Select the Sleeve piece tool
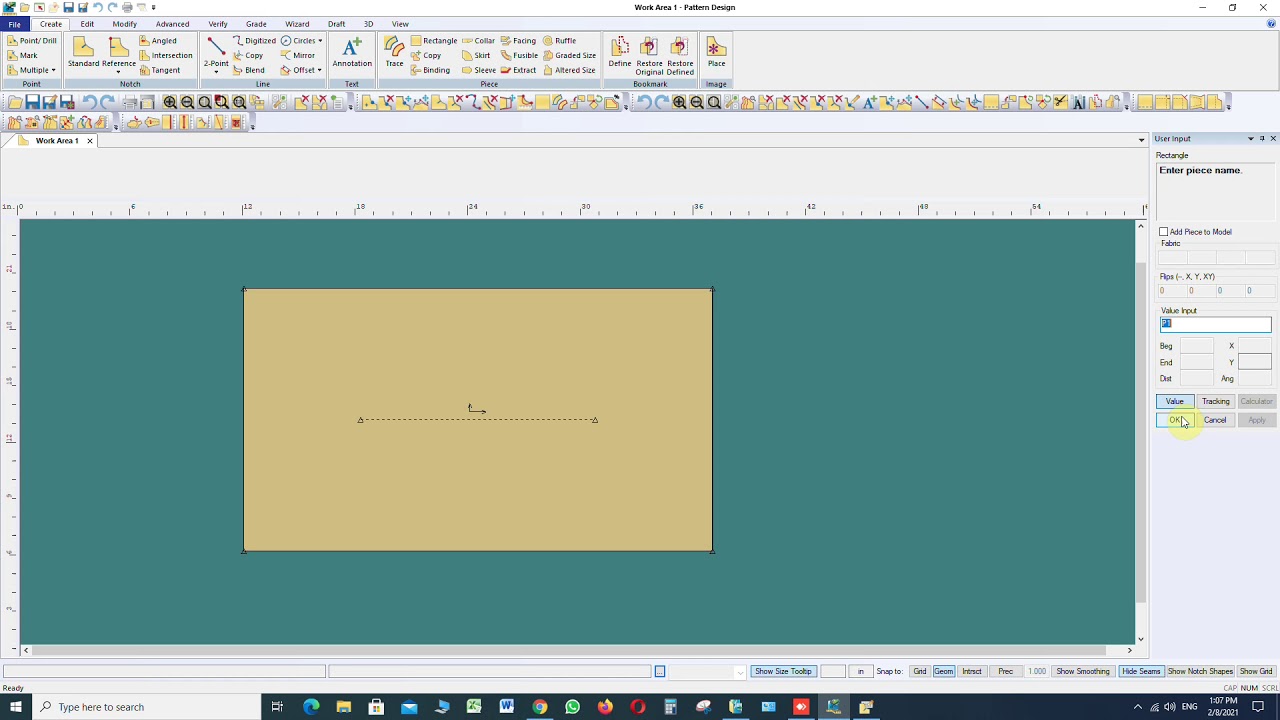Screen dimensions: 1280x720 point(478,70)
